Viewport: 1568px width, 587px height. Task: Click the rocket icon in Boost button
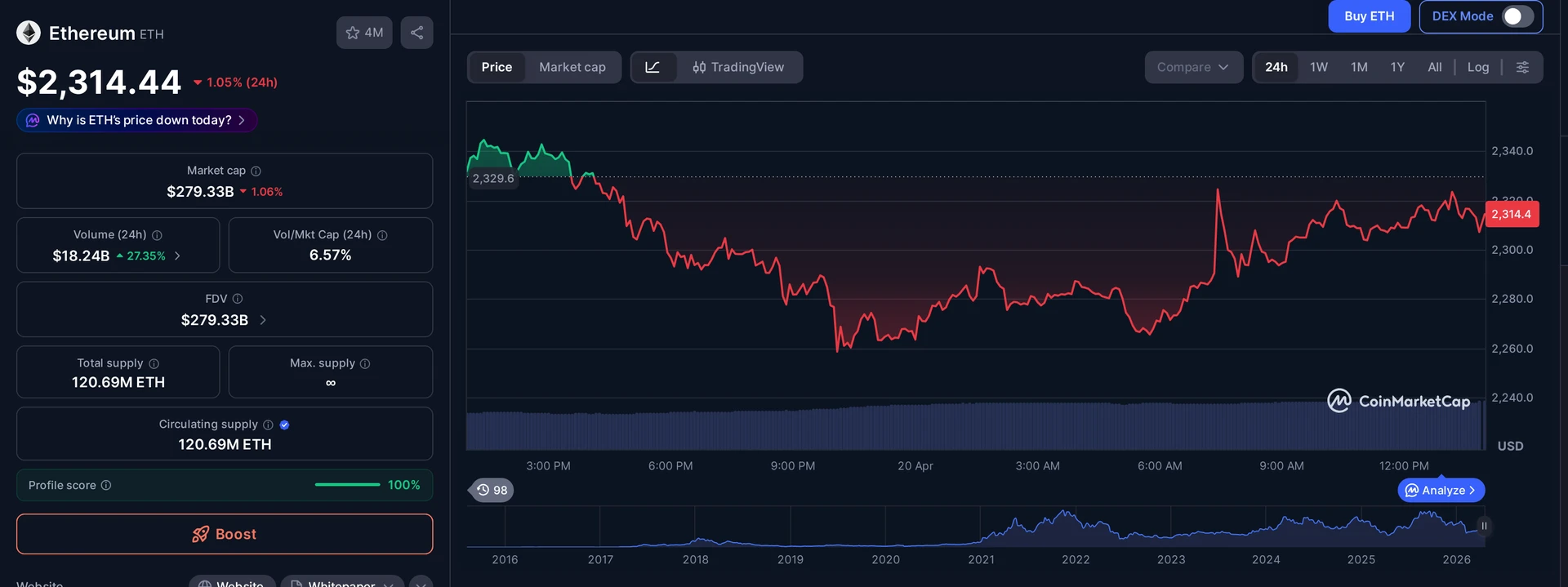point(200,534)
